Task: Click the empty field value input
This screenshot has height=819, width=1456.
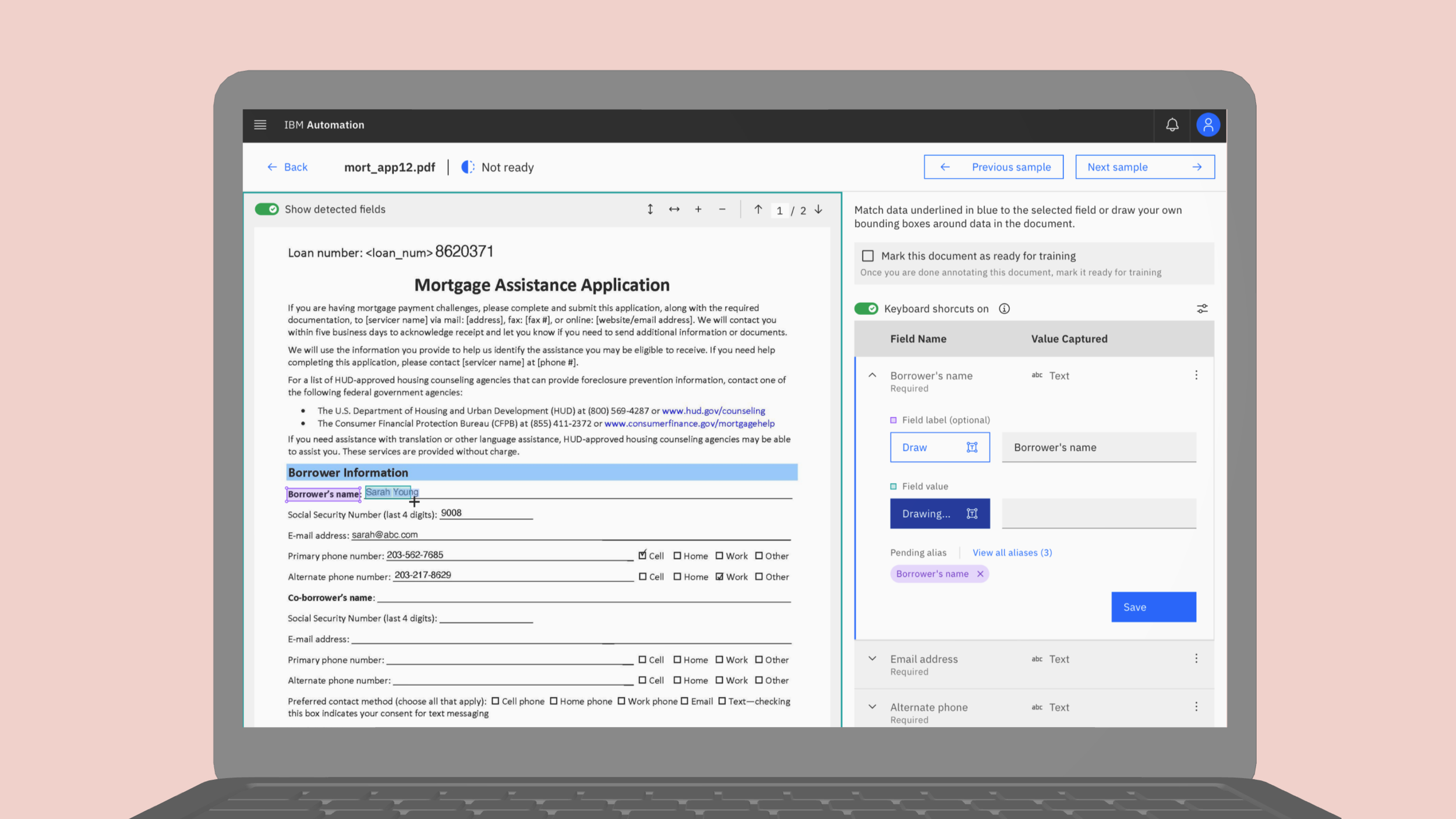Action: (1098, 513)
